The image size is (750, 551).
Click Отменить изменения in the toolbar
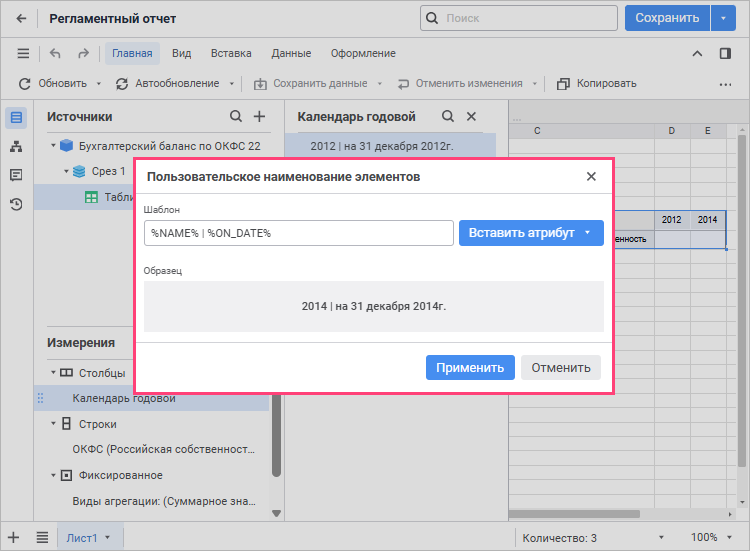(460, 84)
